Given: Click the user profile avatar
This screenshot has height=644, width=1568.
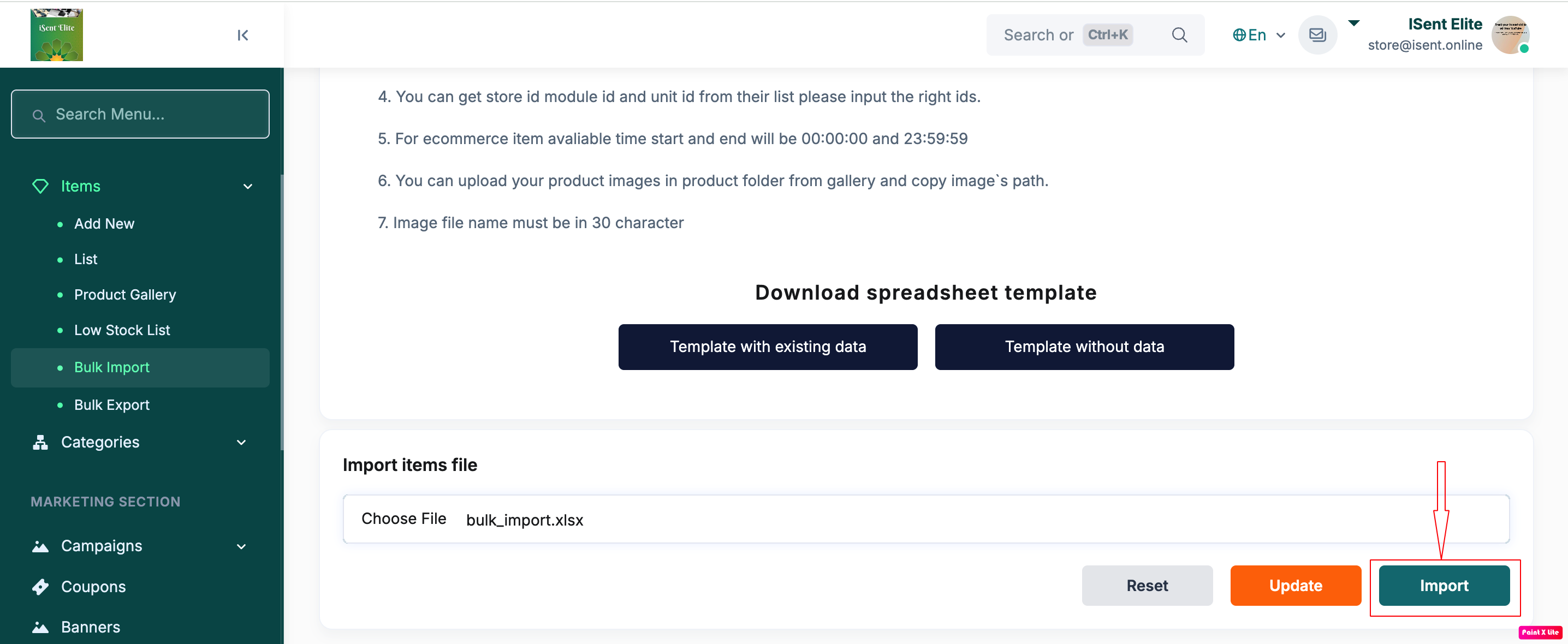Looking at the screenshot, I should coord(1510,35).
